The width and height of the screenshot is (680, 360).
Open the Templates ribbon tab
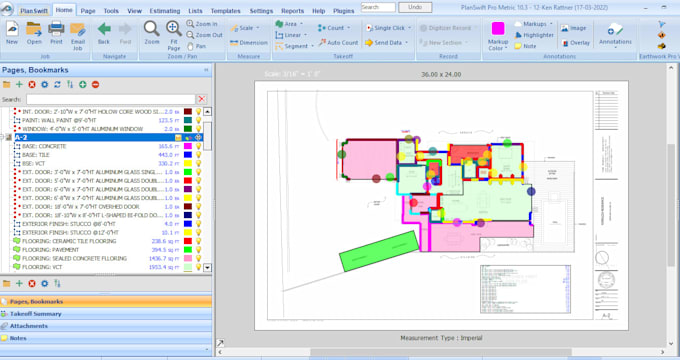pyautogui.click(x=226, y=11)
